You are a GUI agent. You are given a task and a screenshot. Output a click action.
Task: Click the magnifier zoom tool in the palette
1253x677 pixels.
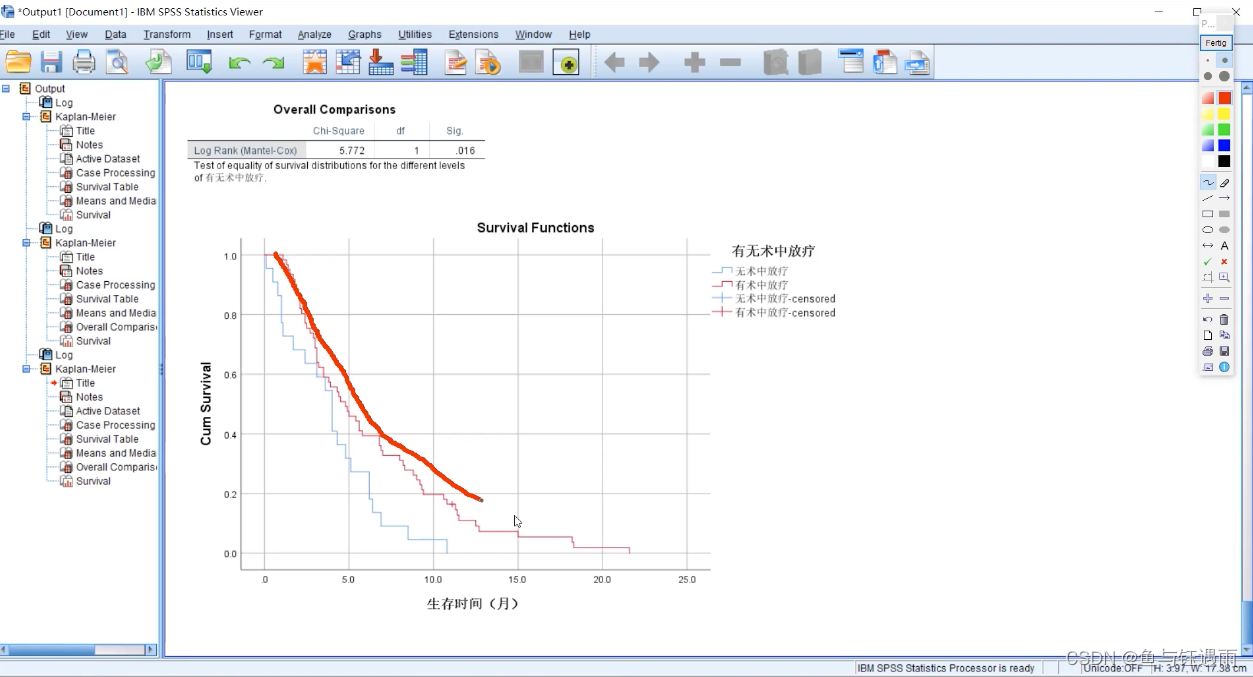(1224, 277)
